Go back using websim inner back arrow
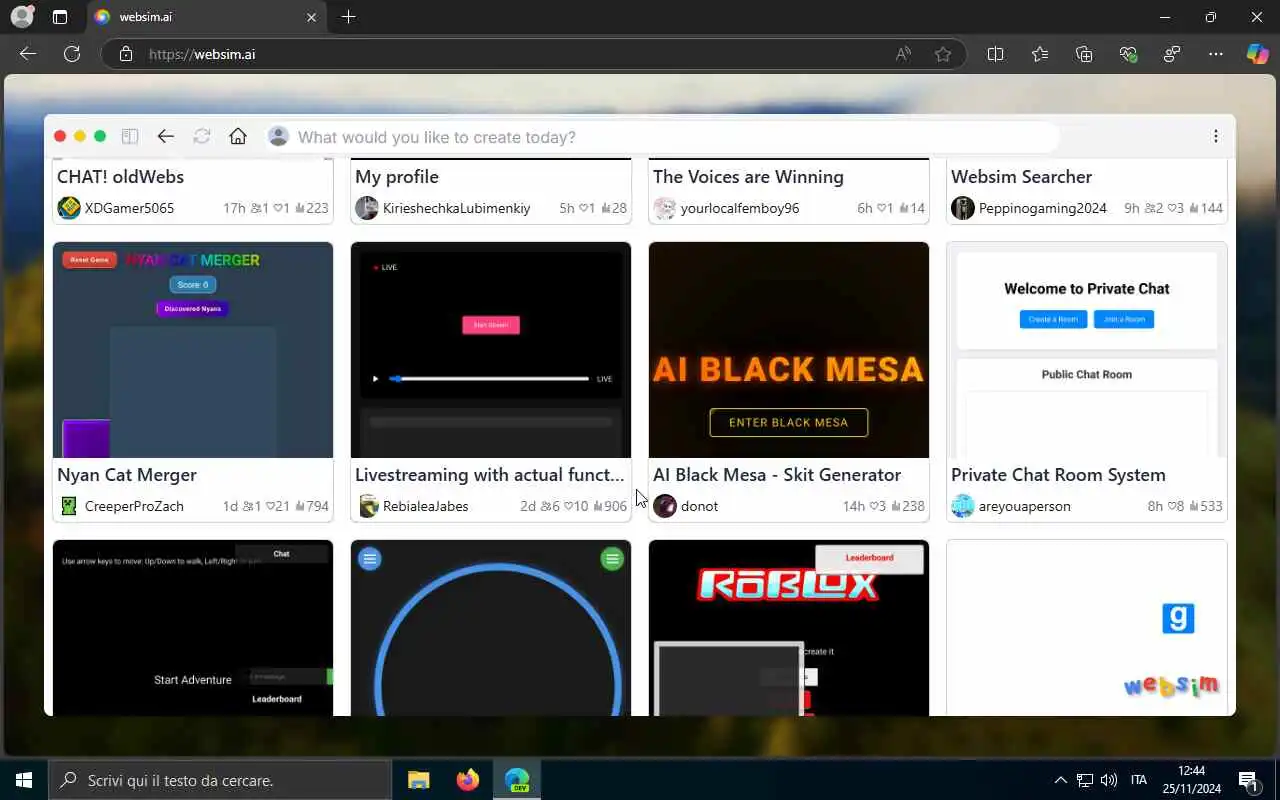Screen dimensions: 1280x800 click(166, 137)
